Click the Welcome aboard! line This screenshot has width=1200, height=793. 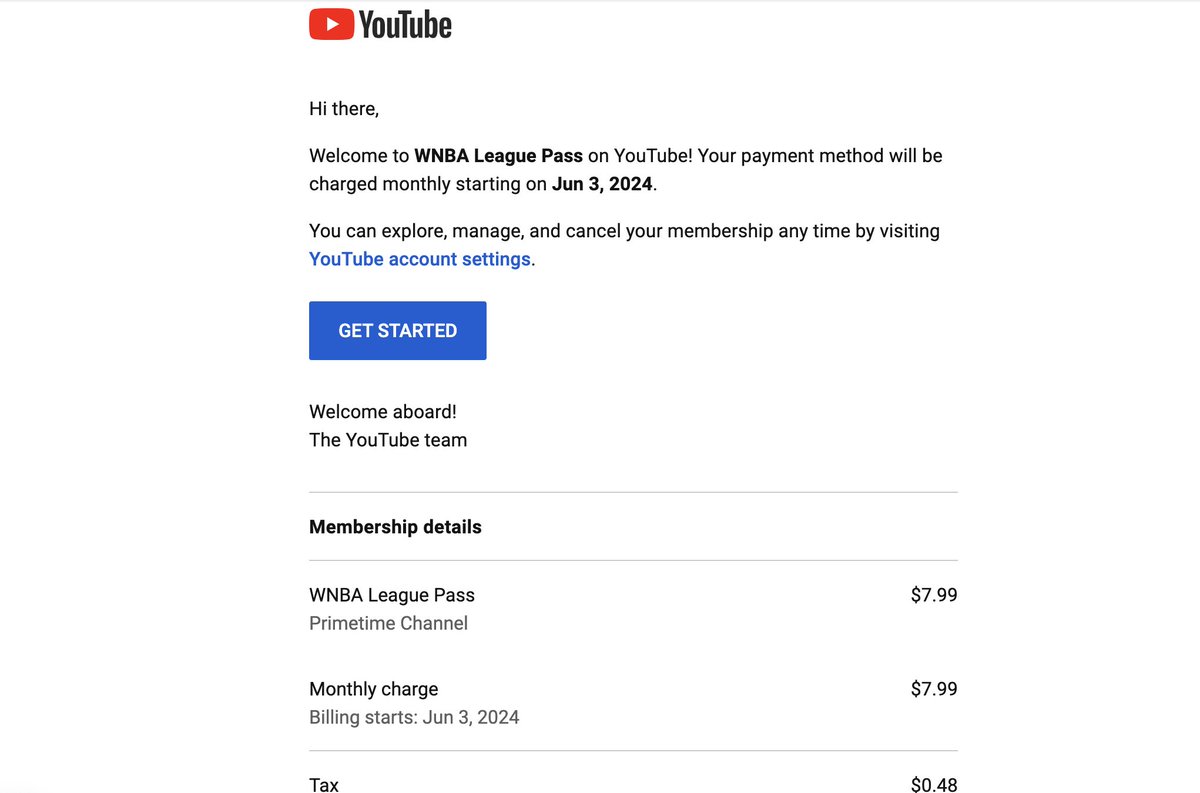click(383, 412)
